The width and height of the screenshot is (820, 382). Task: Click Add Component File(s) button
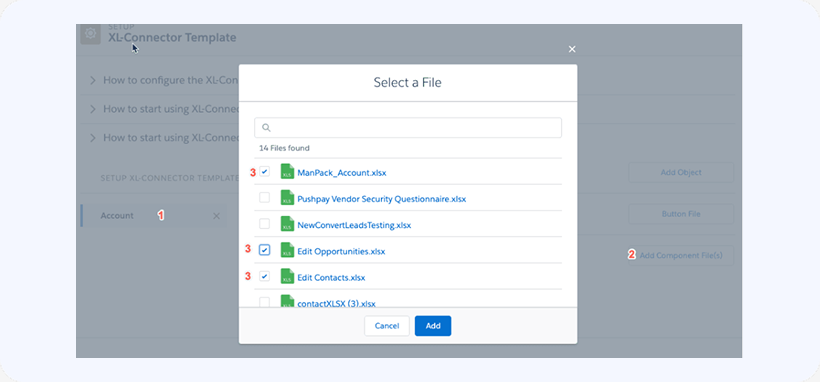click(x=681, y=255)
